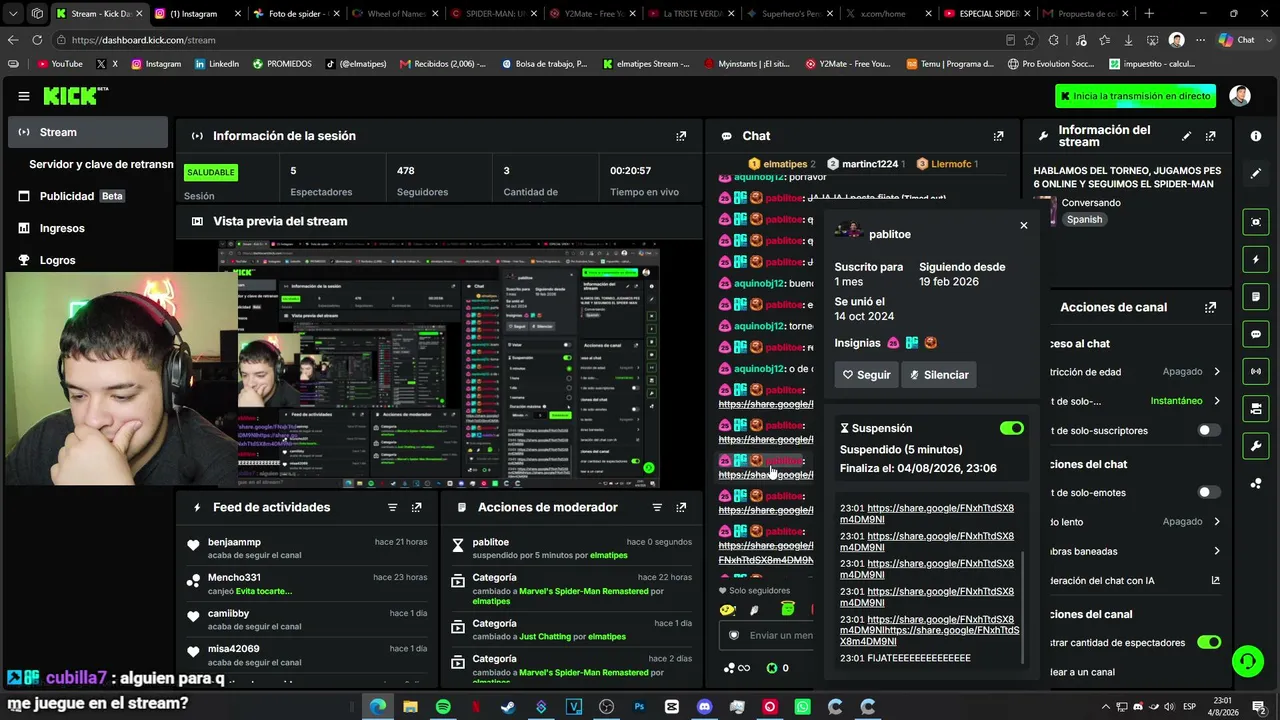Pop out the Acciones de canal panel
The height and width of the screenshot is (720, 1280).
click(x=1210, y=307)
